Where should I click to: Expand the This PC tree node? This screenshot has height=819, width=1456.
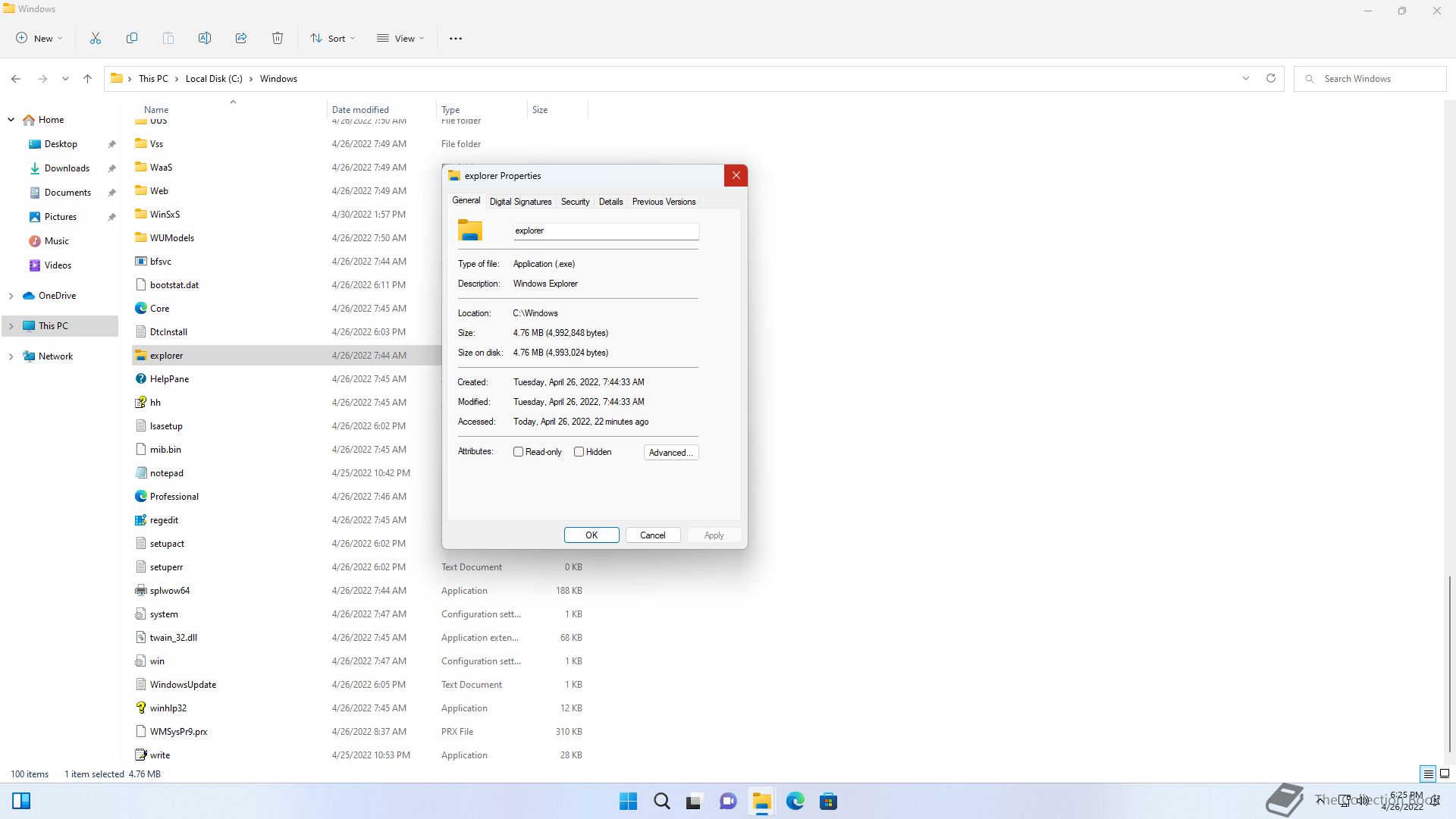pyautogui.click(x=11, y=326)
